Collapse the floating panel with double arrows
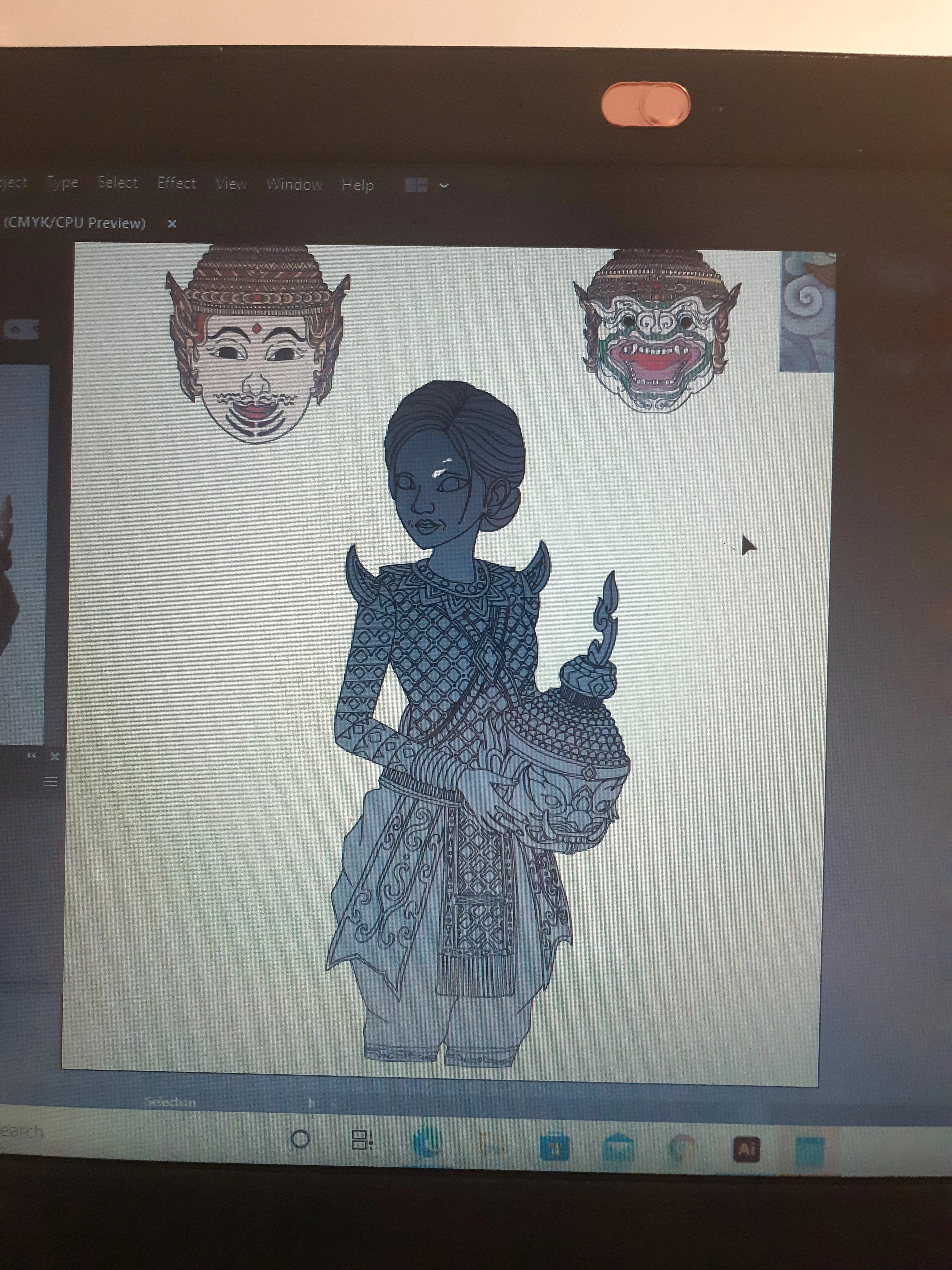Screen dimensions: 952x1270 click(x=32, y=755)
